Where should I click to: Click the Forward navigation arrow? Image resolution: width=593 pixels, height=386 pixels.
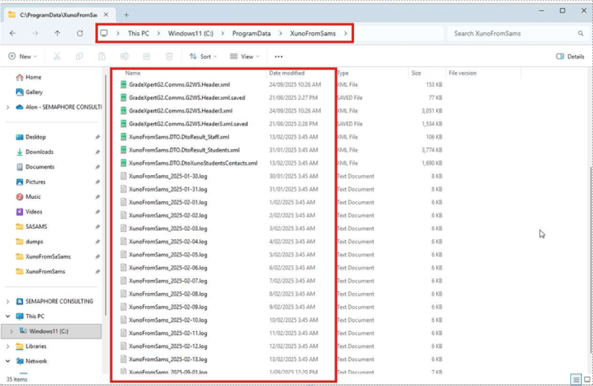35,33
